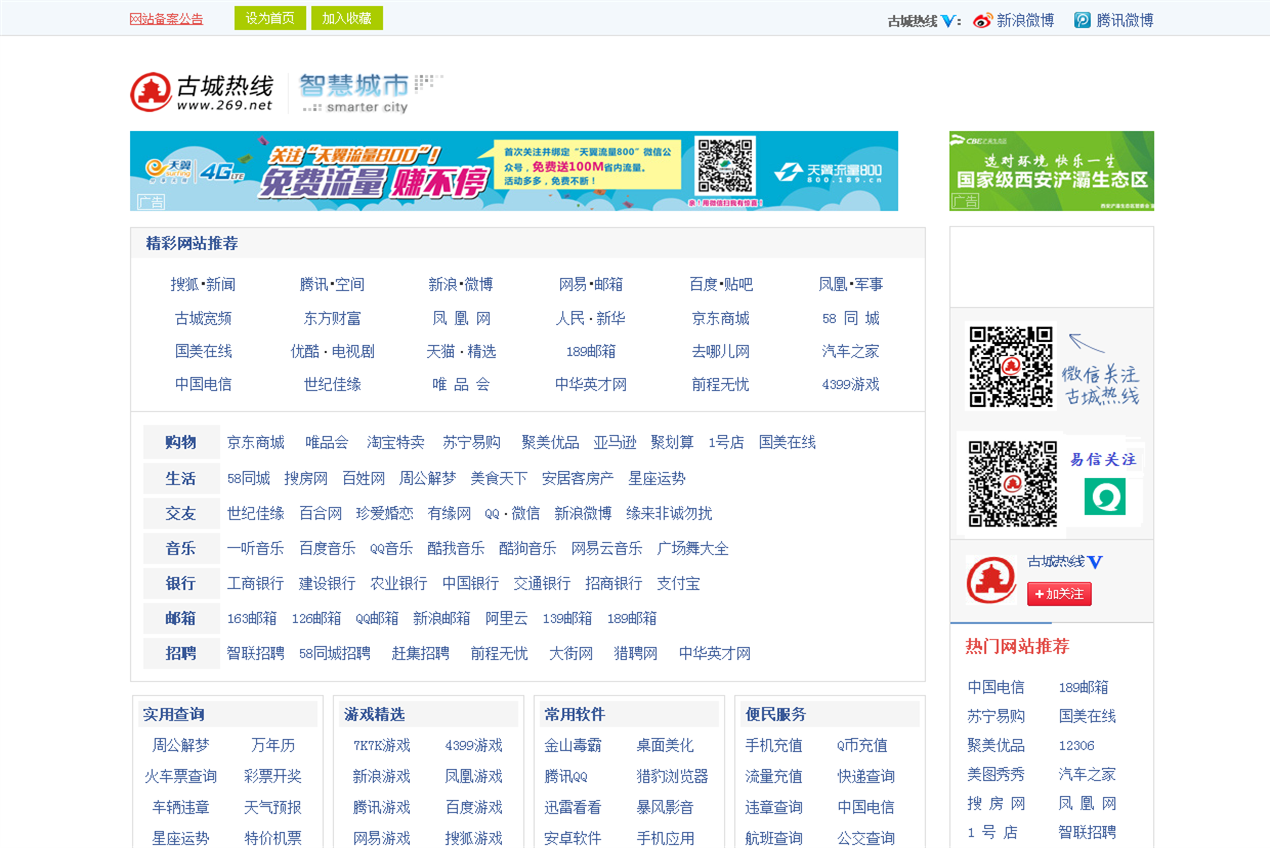Open the 古城宽频 link
This screenshot has width=1270, height=848.
203,319
